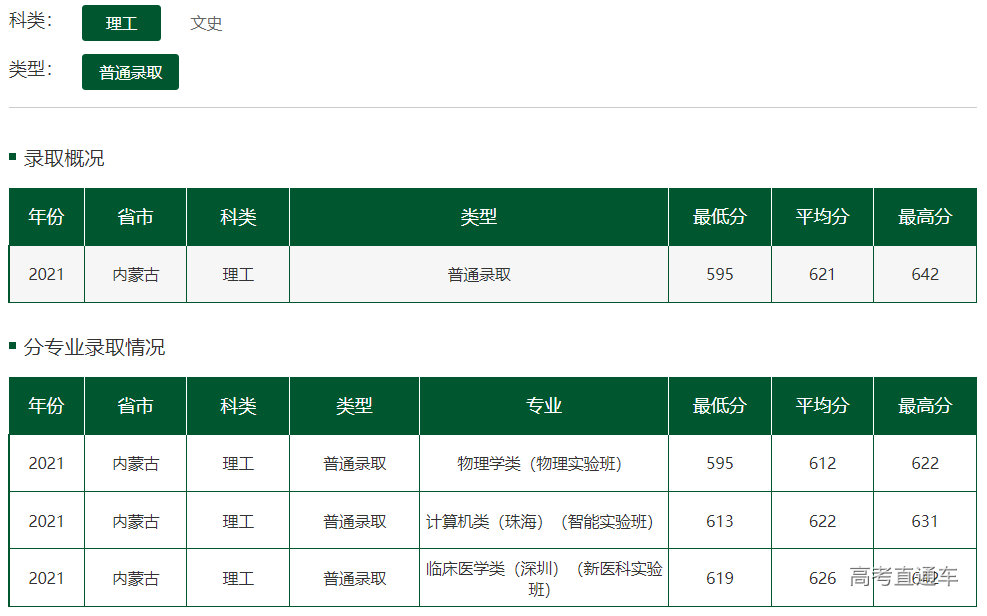Click the 专业 column header
This screenshot has width=987, height=616.
coord(543,406)
